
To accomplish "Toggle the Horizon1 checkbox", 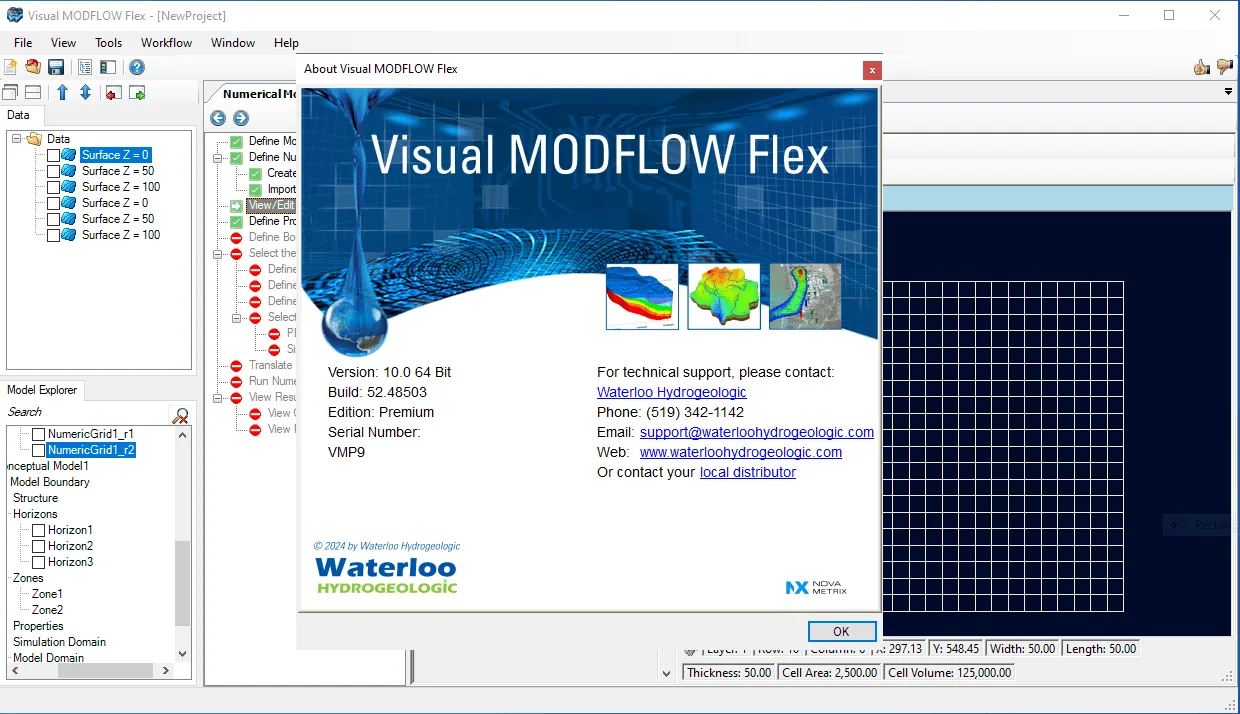I will [38, 530].
